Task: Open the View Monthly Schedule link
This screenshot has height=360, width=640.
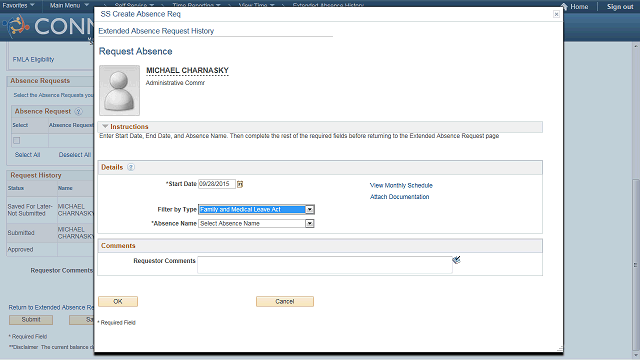Action: (401, 185)
